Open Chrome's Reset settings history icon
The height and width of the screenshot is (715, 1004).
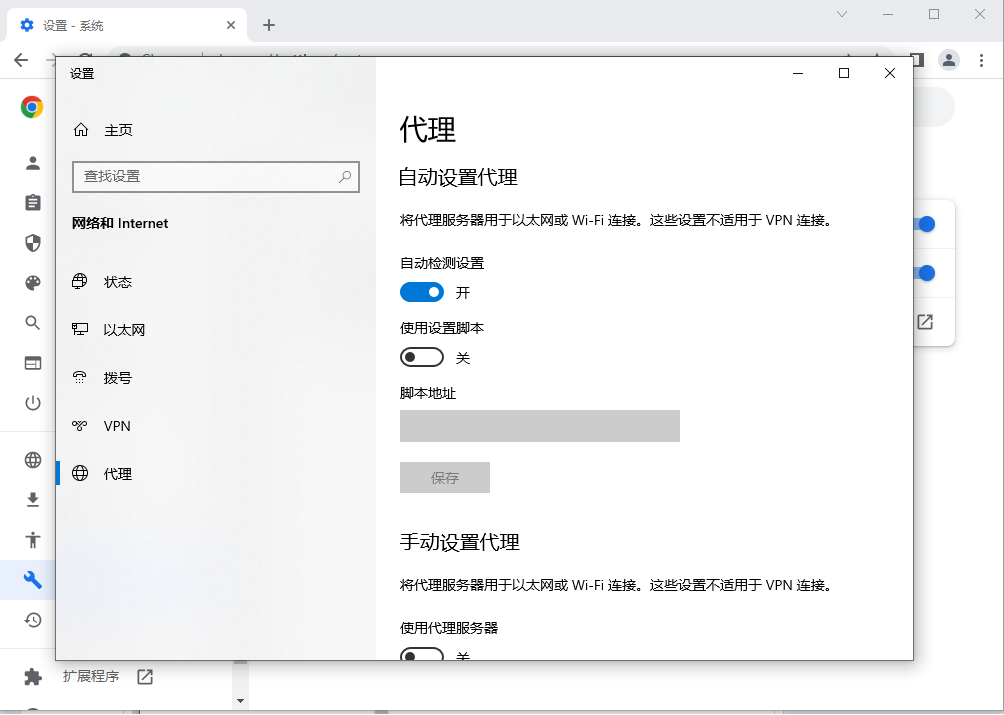[x=33, y=620]
